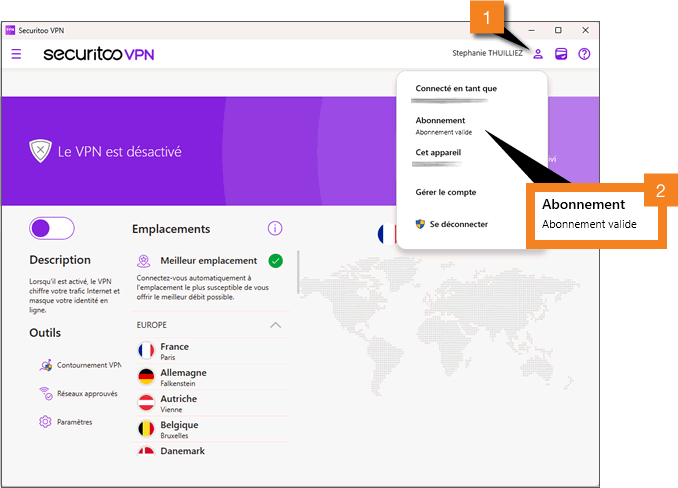Select France Paris location
The height and width of the screenshot is (488, 678).
point(211,351)
